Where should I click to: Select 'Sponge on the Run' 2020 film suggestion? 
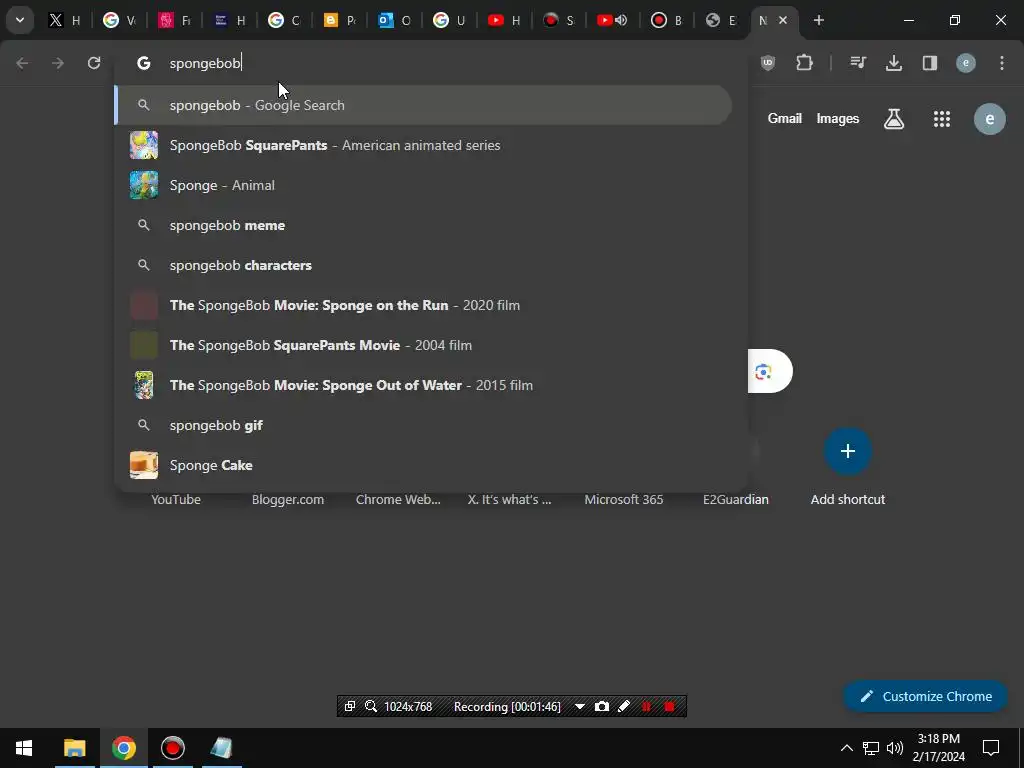click(423, 305)
